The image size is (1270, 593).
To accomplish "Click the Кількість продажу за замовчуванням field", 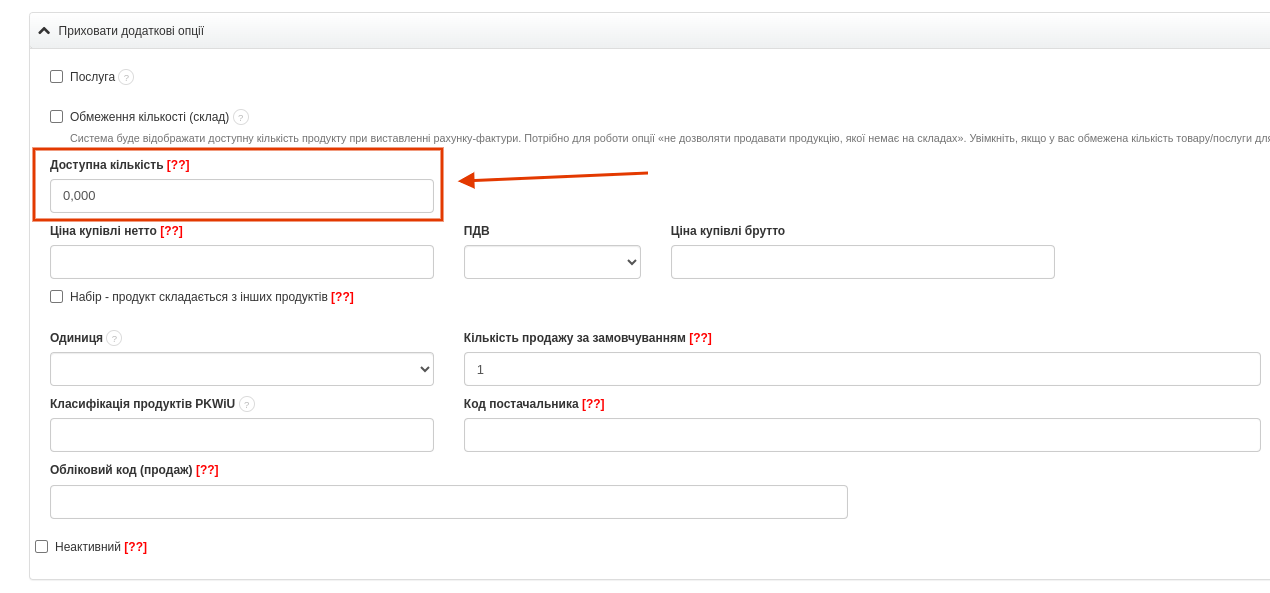I will 862,369.
